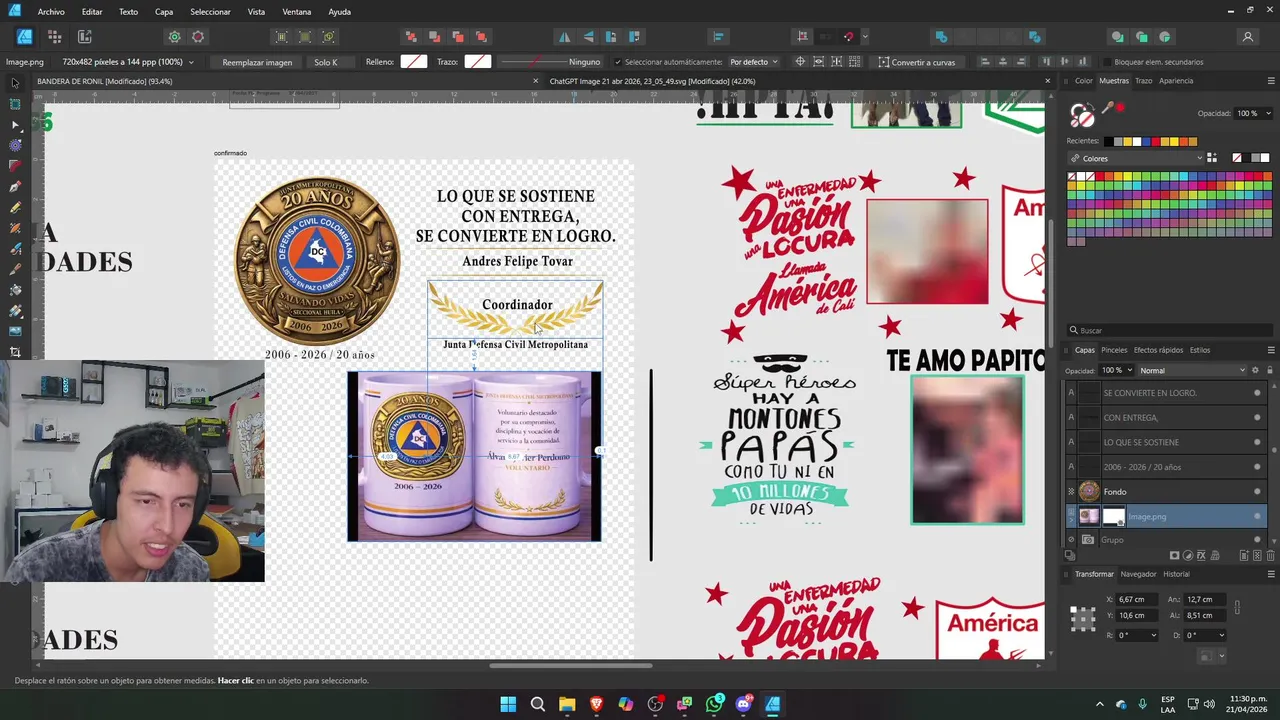Switch to the Export persona icon
Screen dimensions: 1280x720
[x=85, y=37]
